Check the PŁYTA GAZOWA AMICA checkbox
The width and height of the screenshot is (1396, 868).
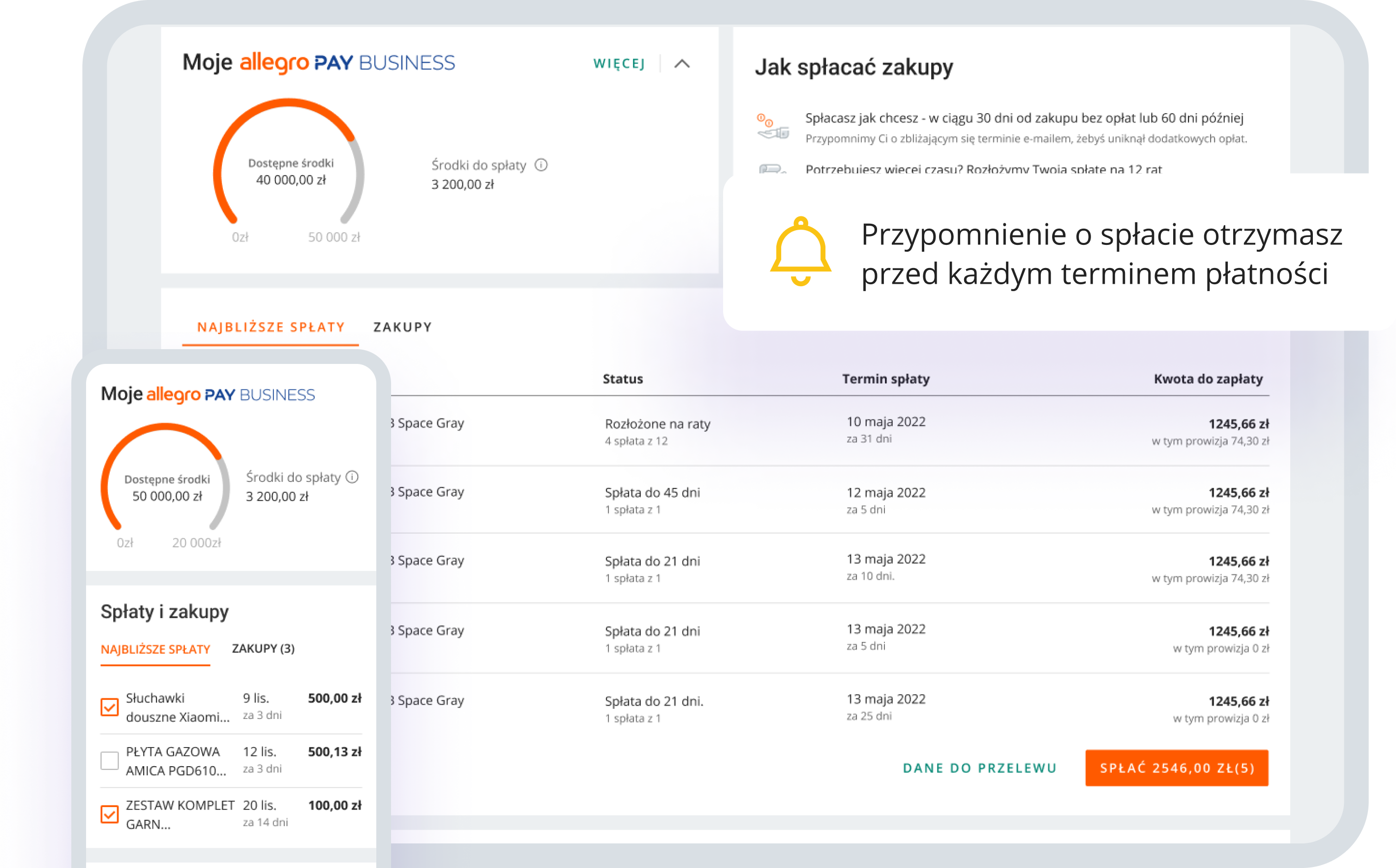tap(109, 760)
